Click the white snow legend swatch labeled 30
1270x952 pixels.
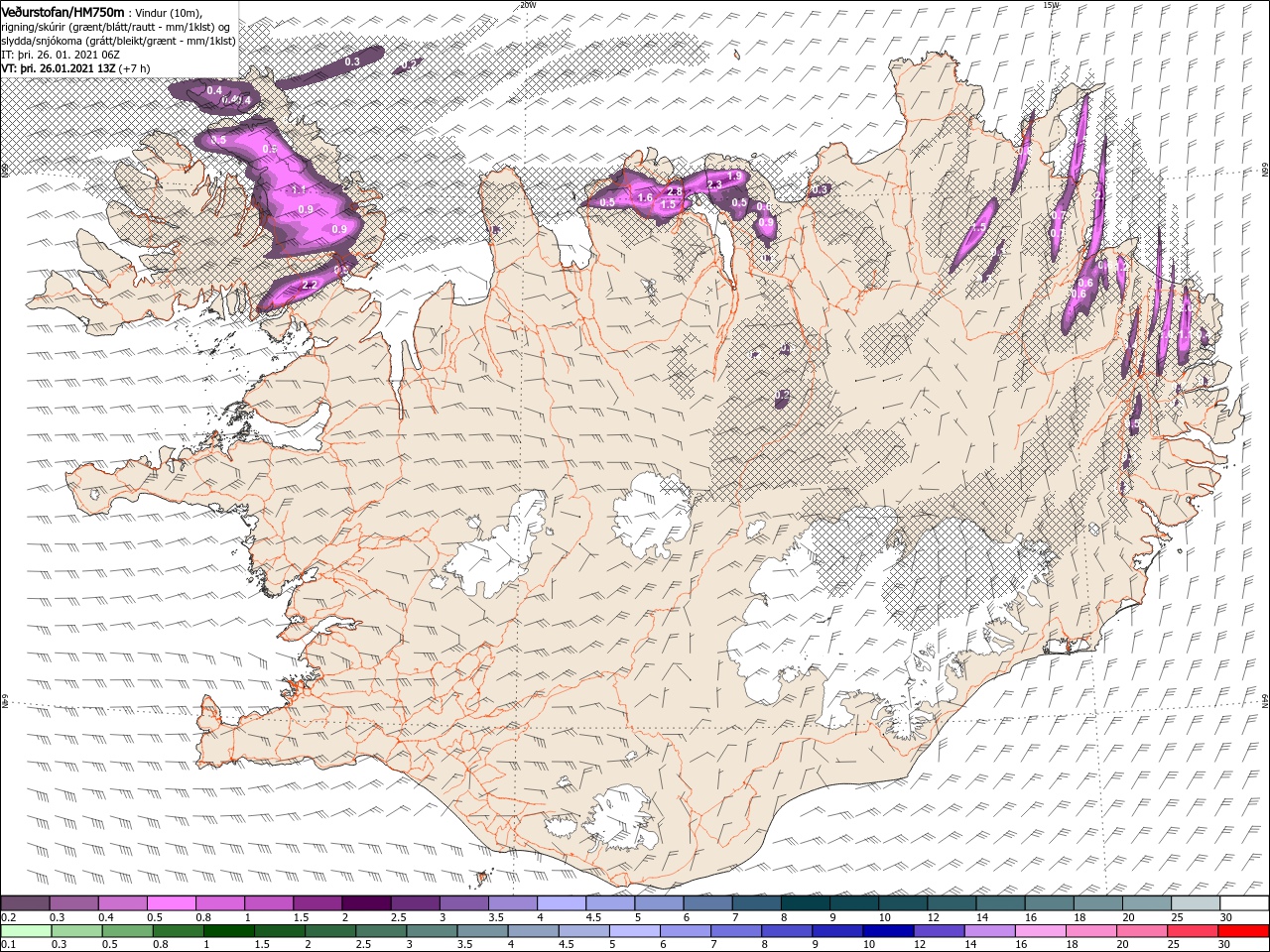(1244, 902)
